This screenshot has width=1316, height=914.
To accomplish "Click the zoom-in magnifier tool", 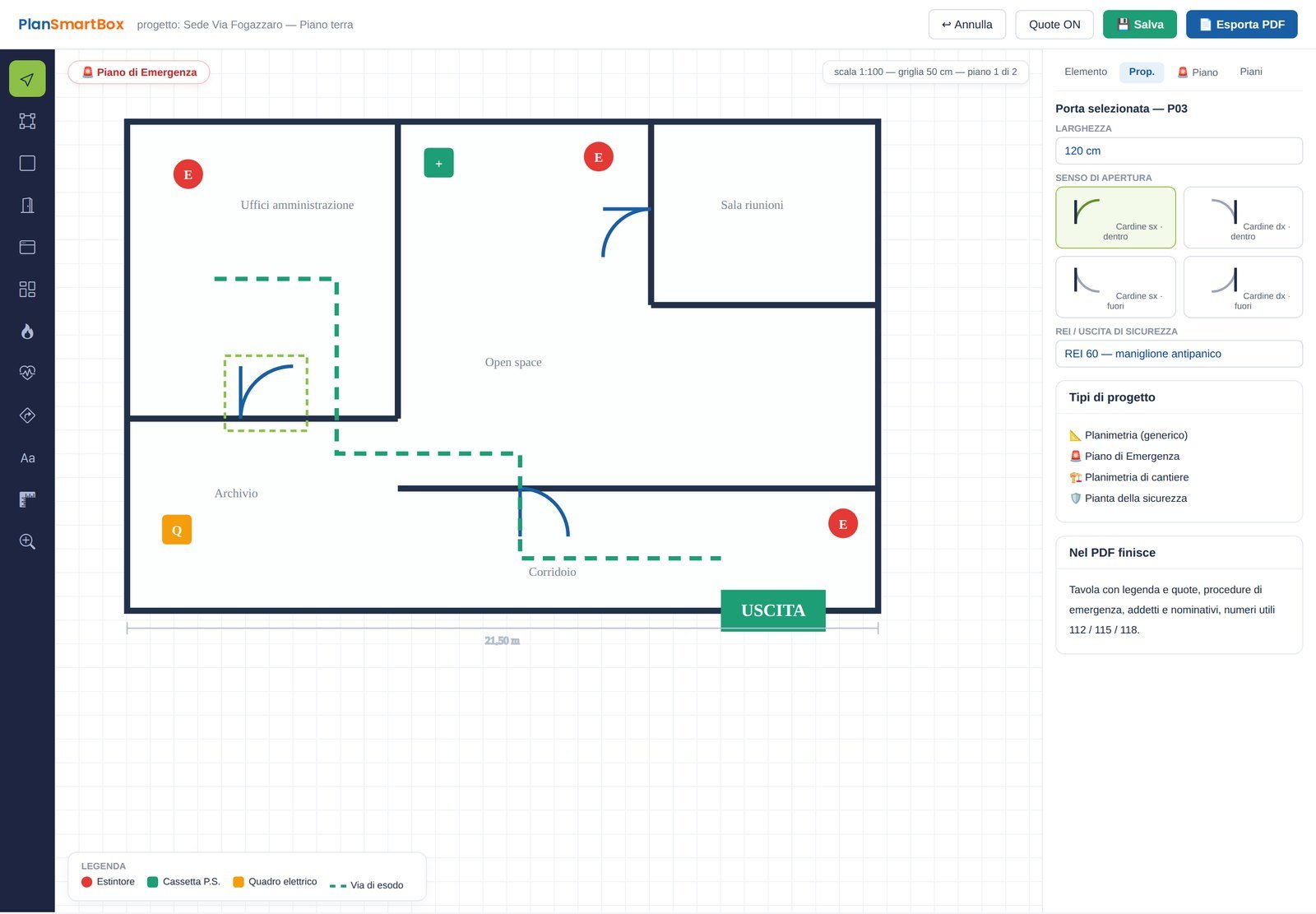I will 27,541.
